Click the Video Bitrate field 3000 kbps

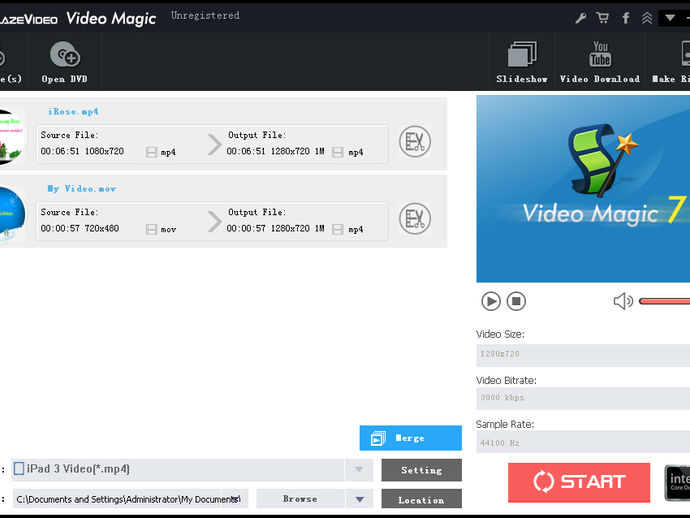pos(583,398)
